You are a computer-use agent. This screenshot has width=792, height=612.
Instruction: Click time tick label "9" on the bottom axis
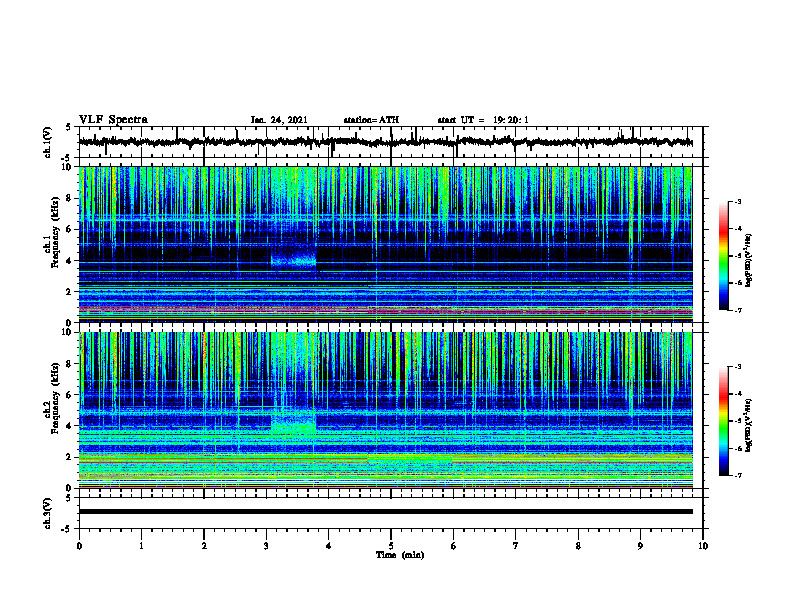click(x=640, y=546)
